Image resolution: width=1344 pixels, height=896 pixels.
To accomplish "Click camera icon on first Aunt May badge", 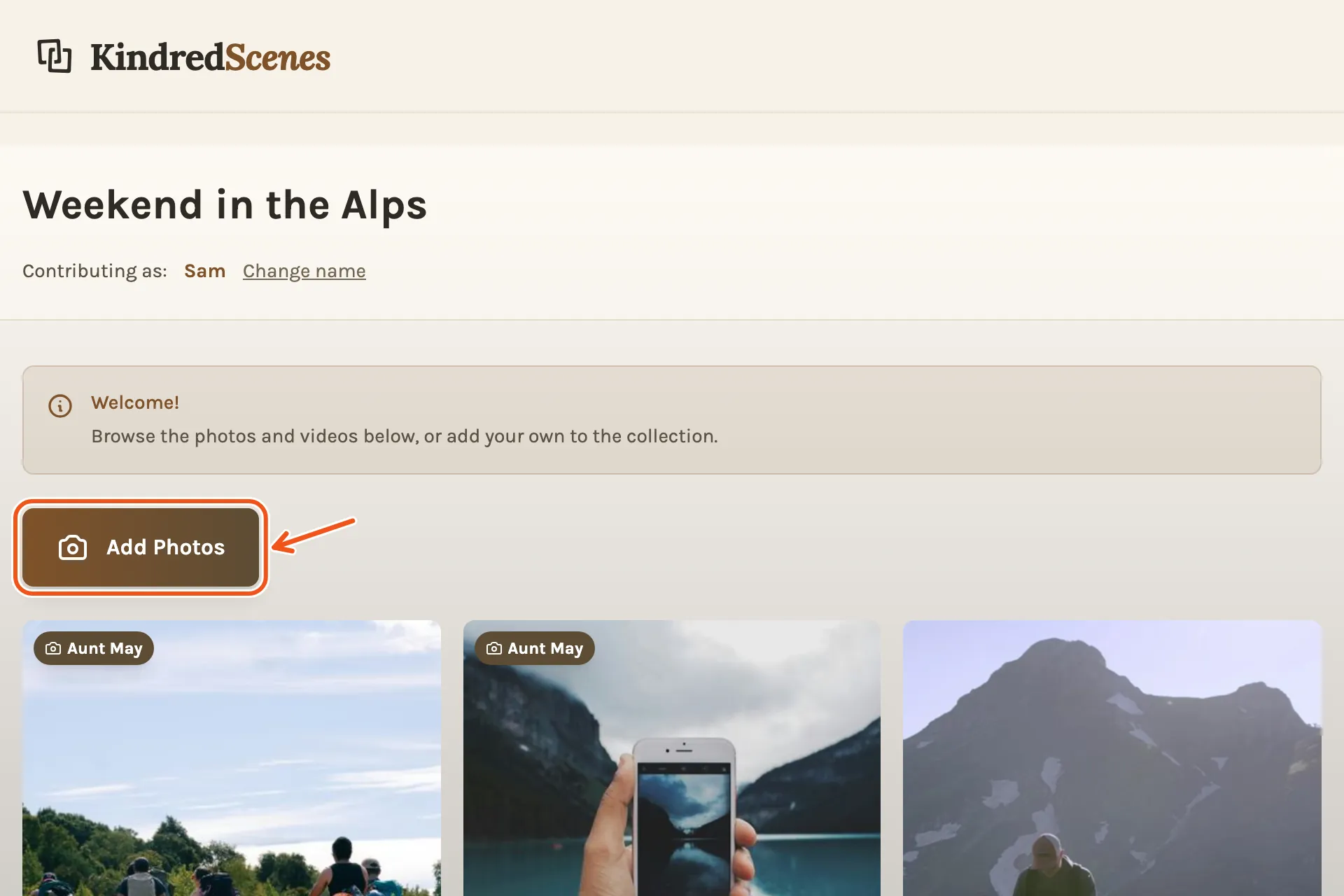I will [53, 649].
